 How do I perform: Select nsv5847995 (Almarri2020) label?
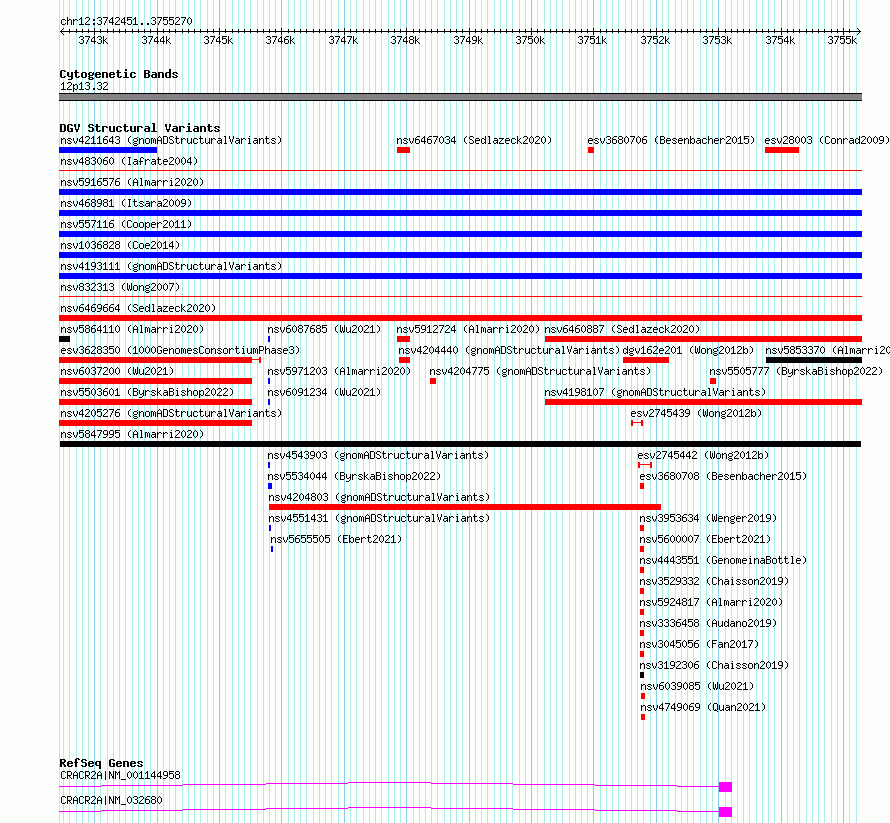(x=132, y=434)
